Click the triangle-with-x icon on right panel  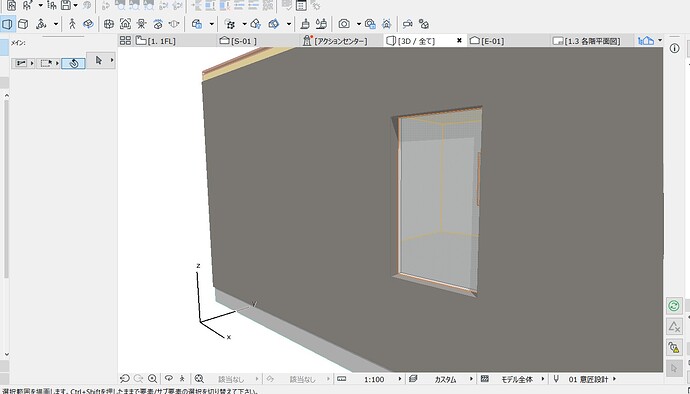674,327
